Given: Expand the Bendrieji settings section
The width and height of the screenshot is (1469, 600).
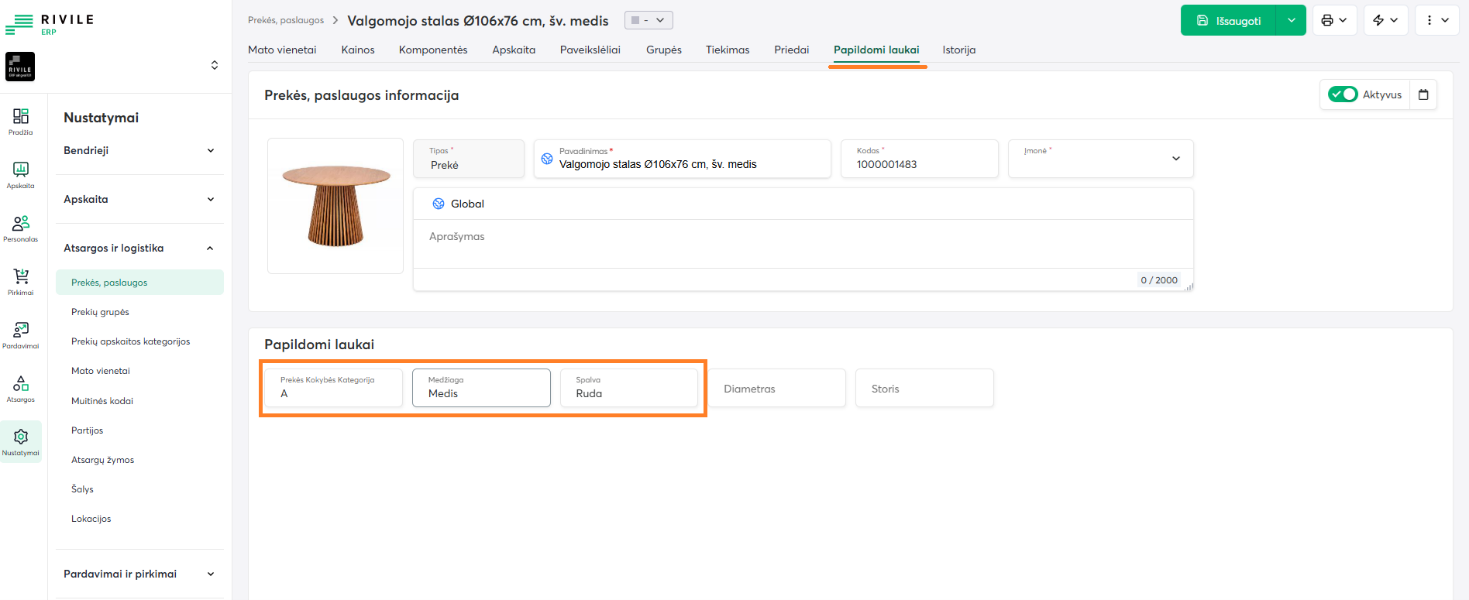Looking at the screenshot, I should coord(140,150).
